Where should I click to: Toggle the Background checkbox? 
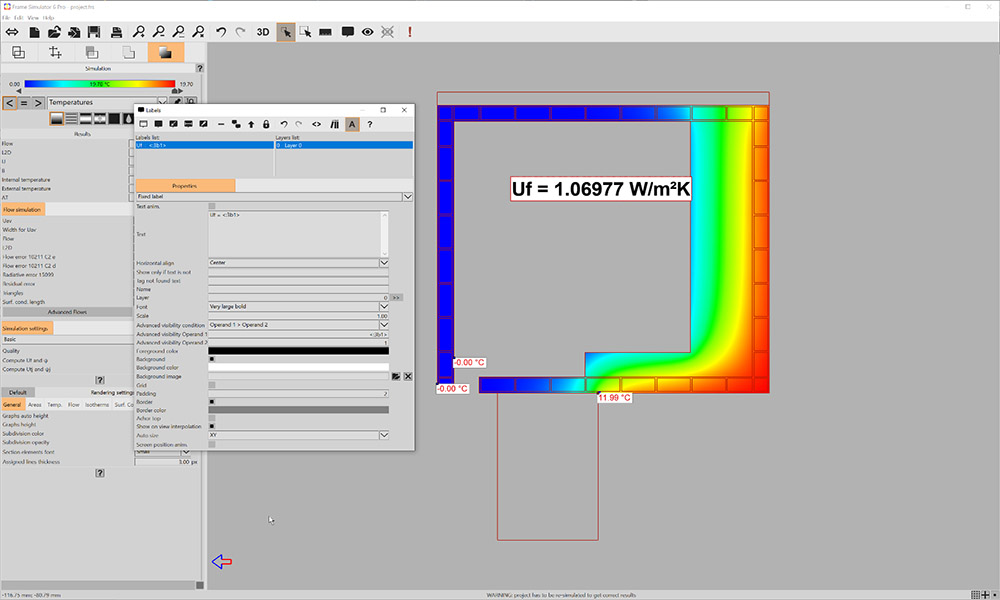(x=212, y=359)
